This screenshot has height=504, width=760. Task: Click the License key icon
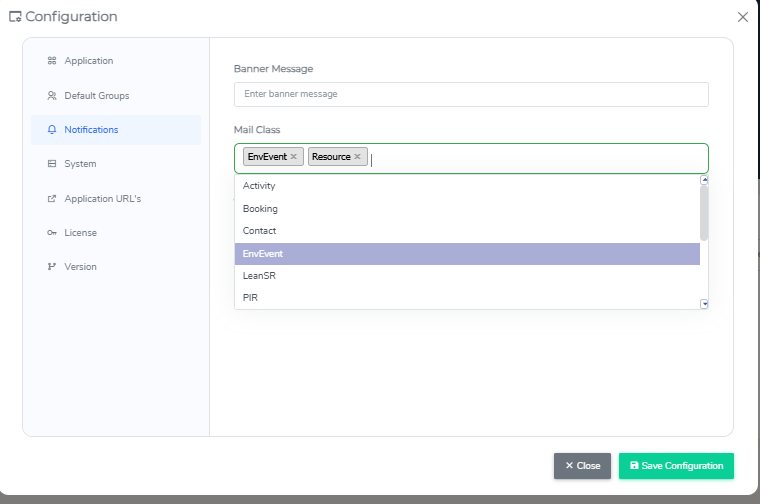coord(52,233)
